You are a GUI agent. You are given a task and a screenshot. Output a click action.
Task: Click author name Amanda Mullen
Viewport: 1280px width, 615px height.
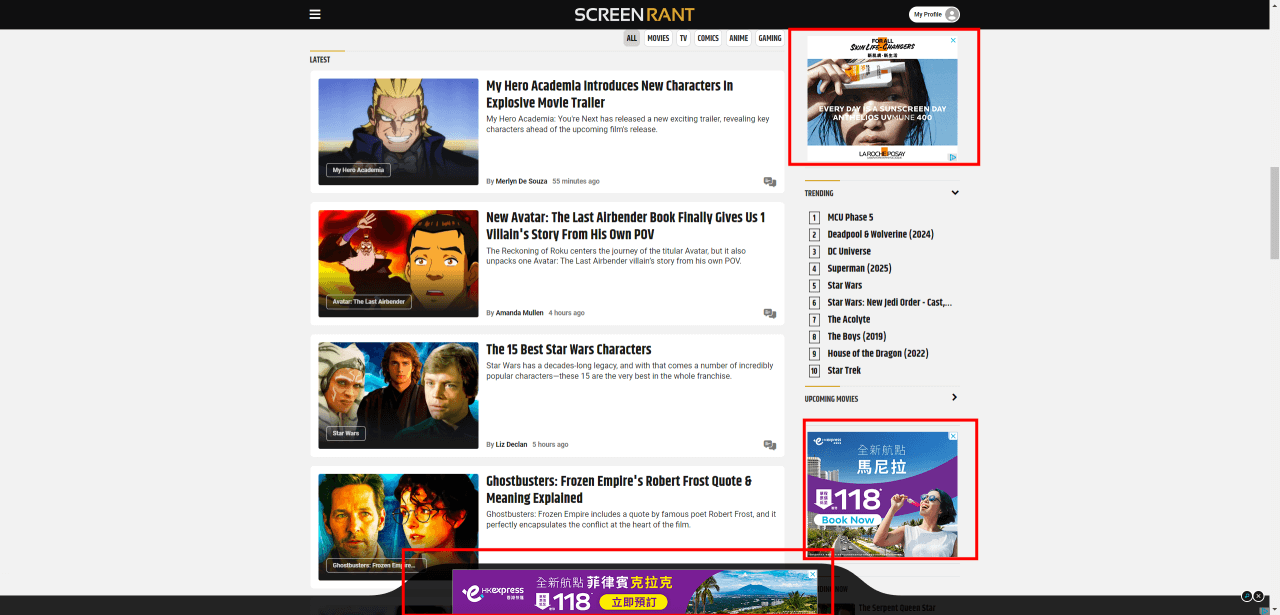[x=520, y=313]
